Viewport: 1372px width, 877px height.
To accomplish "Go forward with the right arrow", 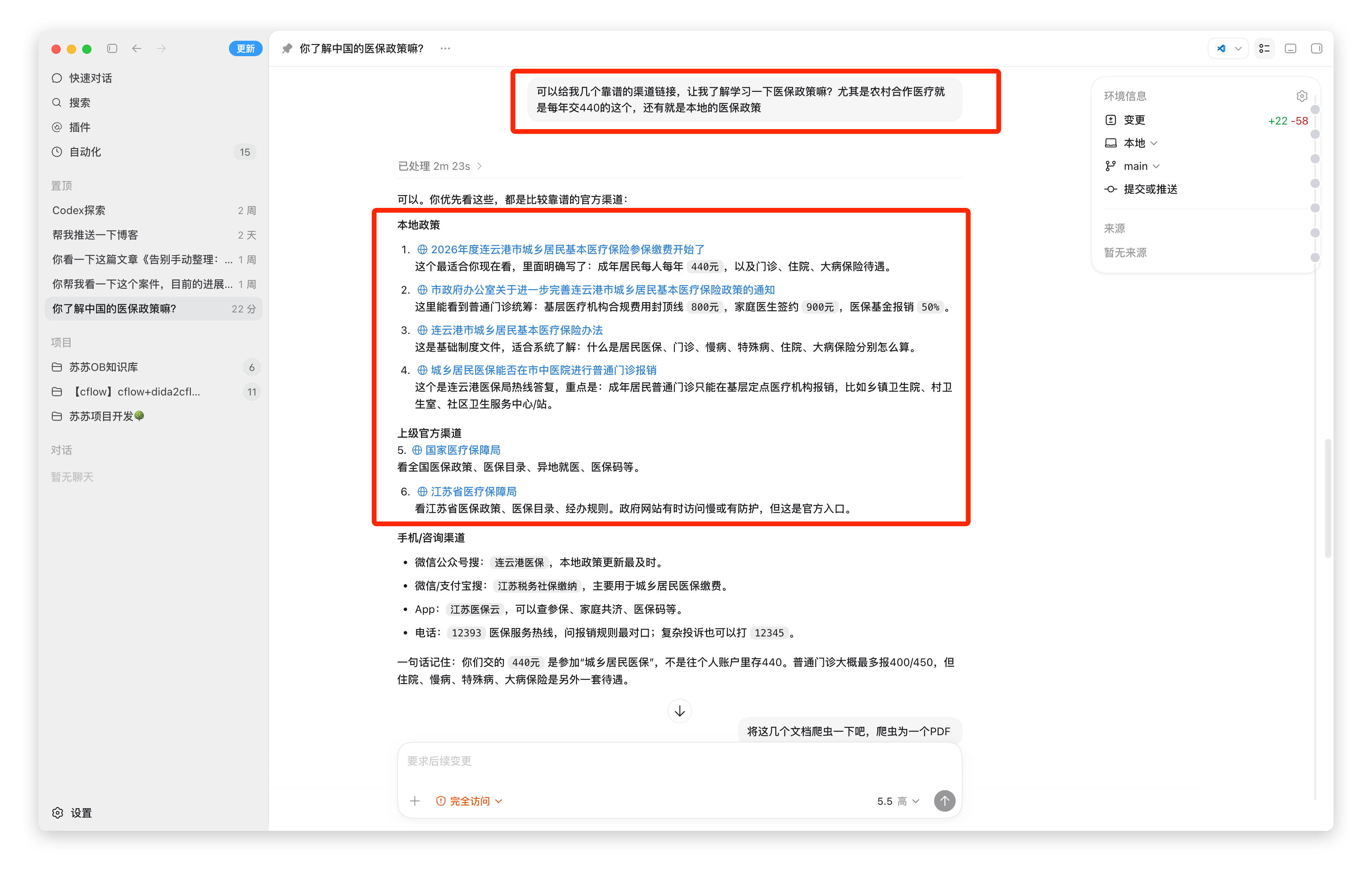I will point(161,48).
